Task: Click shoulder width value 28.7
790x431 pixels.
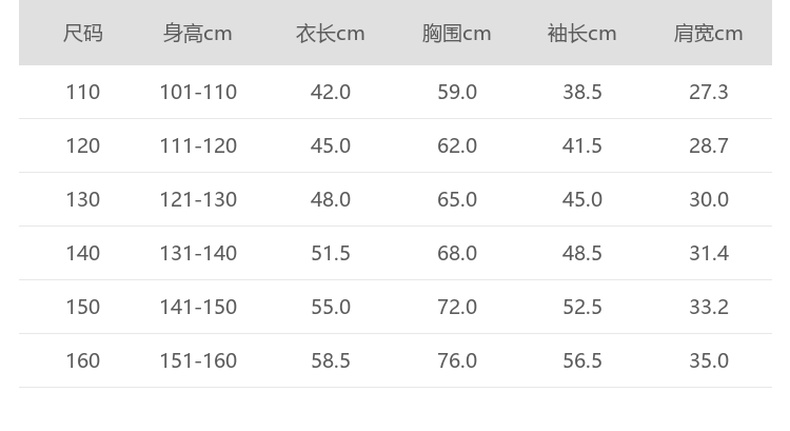Action: click(x=708, y=146)
